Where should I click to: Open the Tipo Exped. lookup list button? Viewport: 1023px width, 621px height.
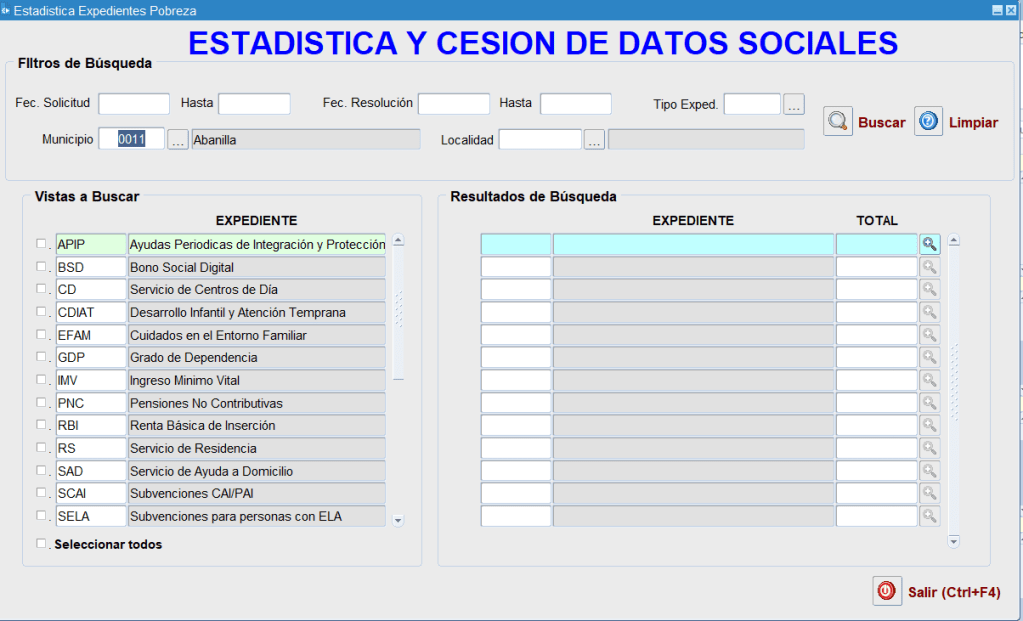794,104
